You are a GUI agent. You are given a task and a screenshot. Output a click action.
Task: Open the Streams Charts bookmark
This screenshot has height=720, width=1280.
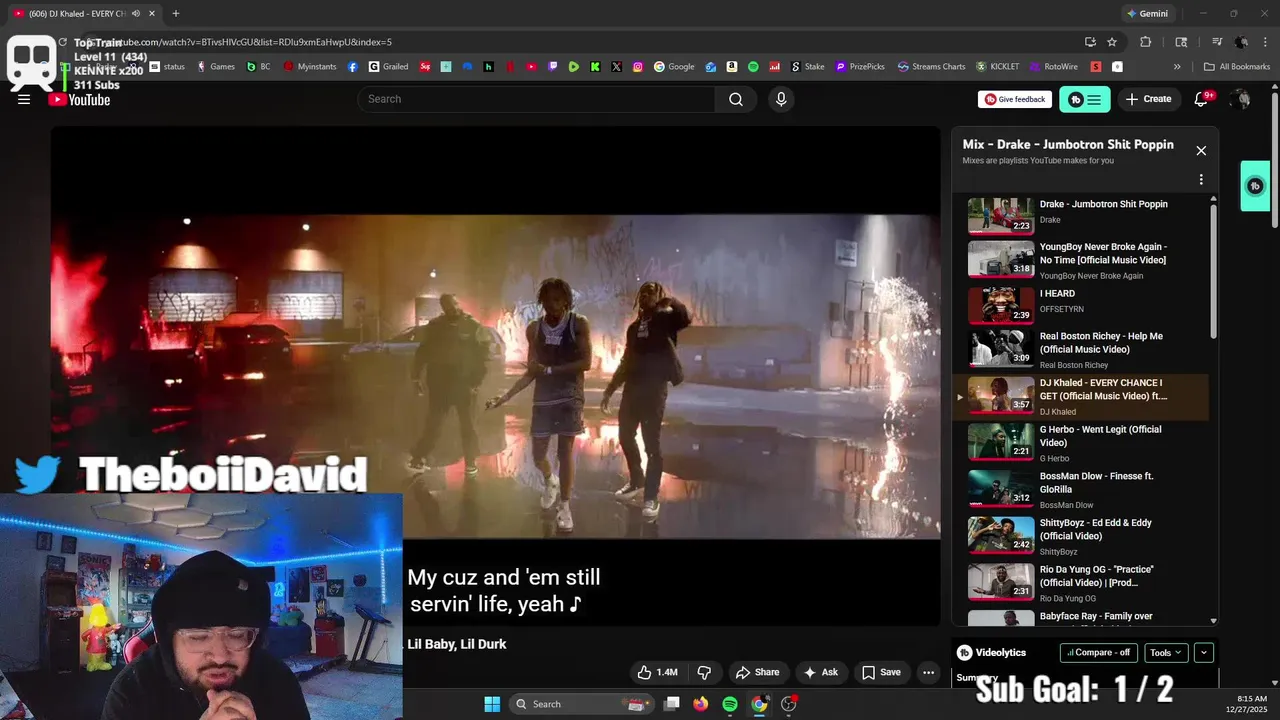931,67
